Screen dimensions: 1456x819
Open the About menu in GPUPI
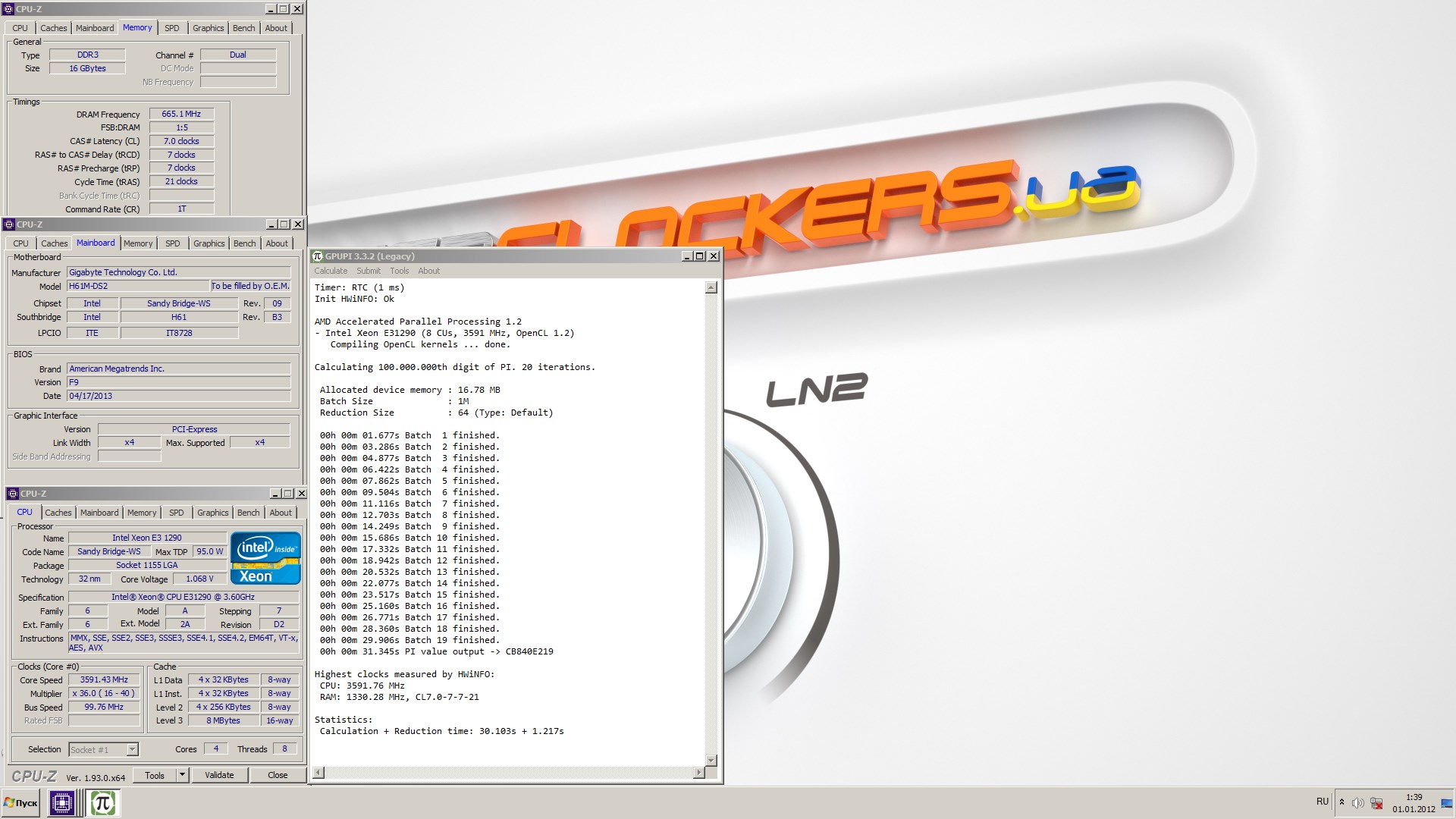(x=428, y=271)
